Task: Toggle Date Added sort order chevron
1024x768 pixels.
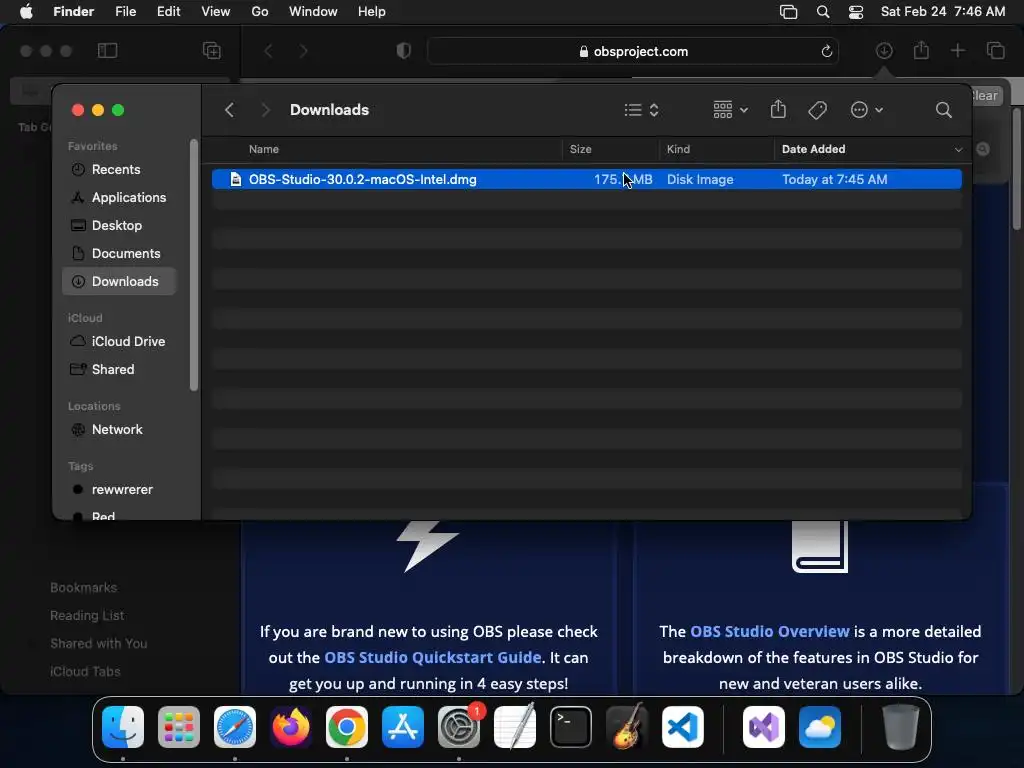Action: [958, 150]
